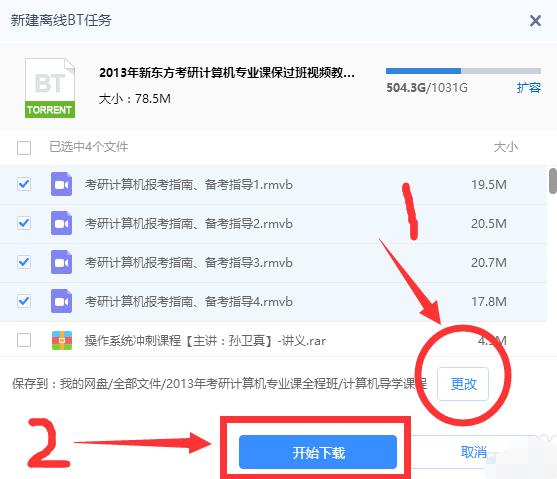Click the 20.7M size value
Image resolution: width=557 pixels, height=479 pixels.
pyautogui.click(x=489, y=263)
